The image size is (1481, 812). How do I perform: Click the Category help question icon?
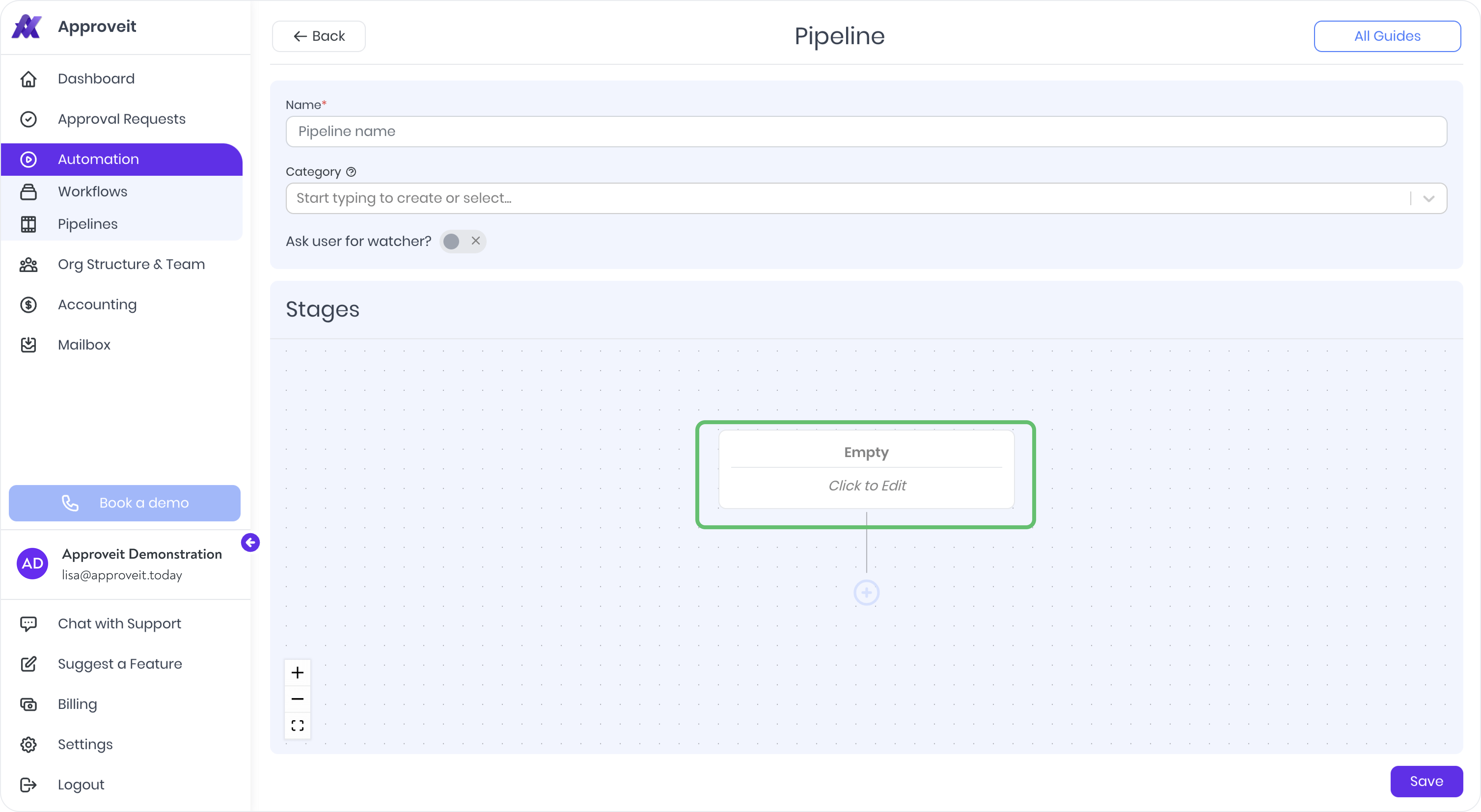(351, 171)
